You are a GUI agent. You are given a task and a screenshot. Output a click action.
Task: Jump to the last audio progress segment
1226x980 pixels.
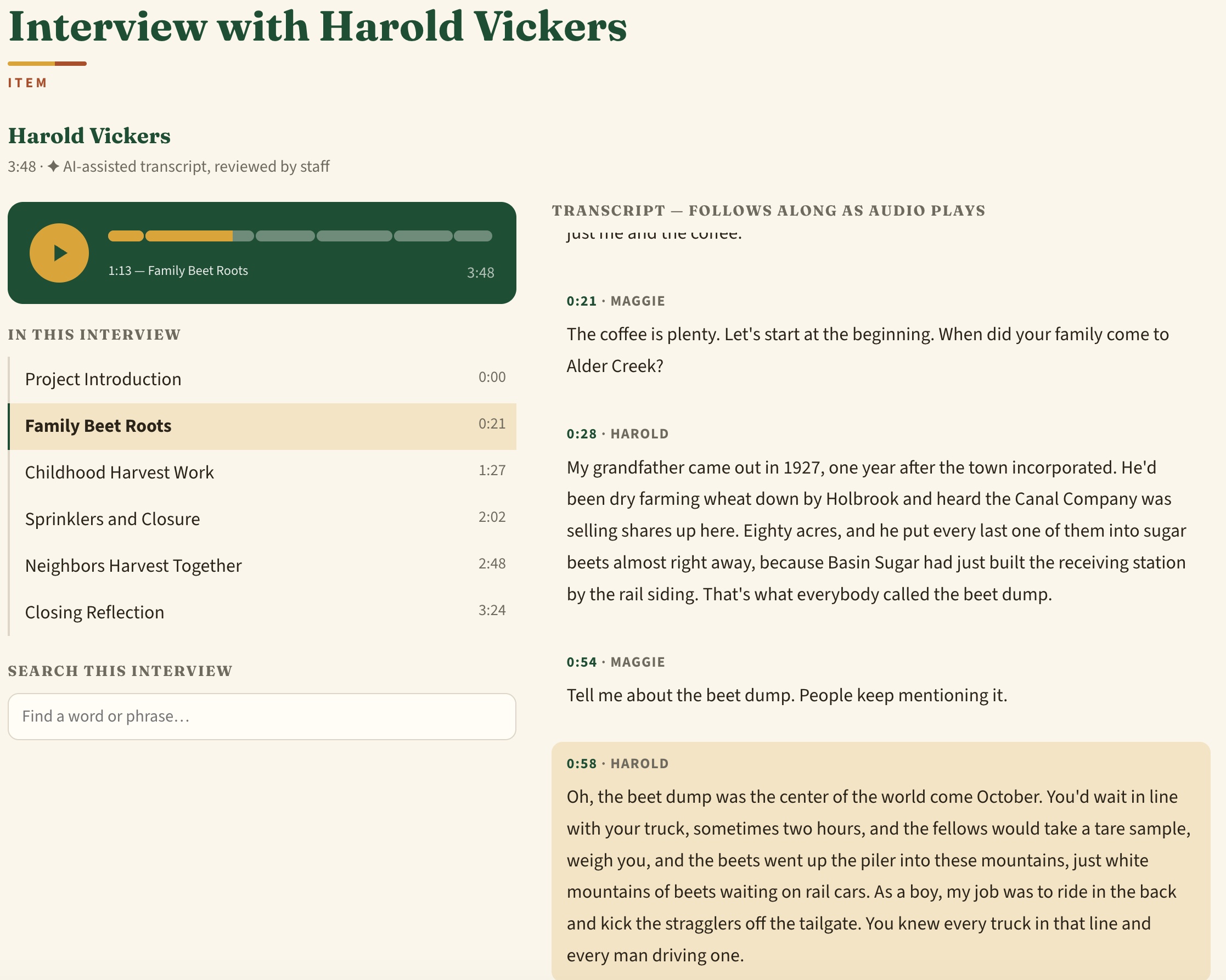tap(473, 236)
